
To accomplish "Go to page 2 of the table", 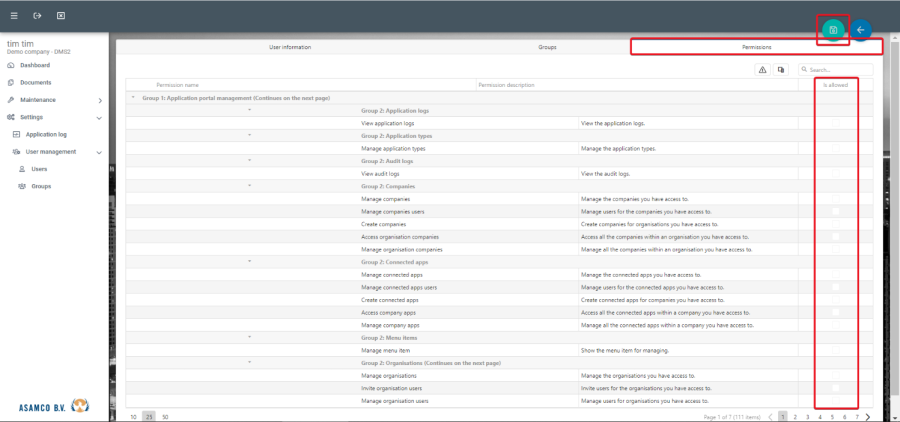I will [x=795, y=416].
